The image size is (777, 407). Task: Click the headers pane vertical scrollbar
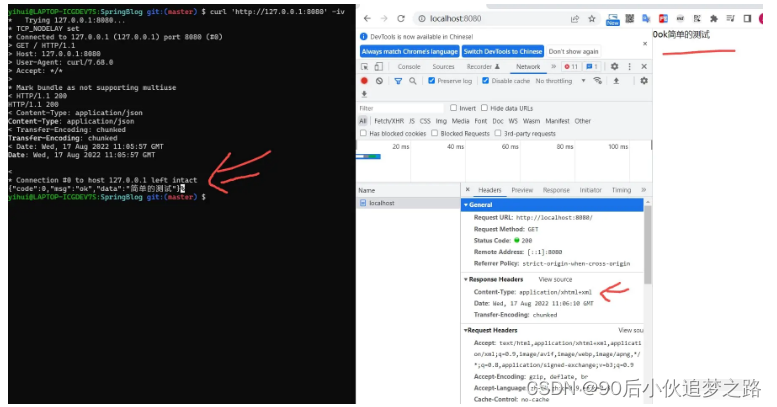(647, 244)
